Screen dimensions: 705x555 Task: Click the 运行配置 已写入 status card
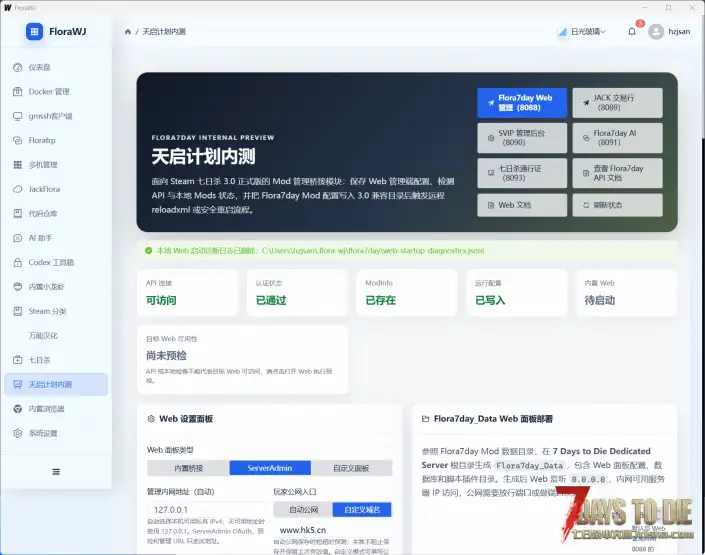pyautogui.click(x=517, y=293)
